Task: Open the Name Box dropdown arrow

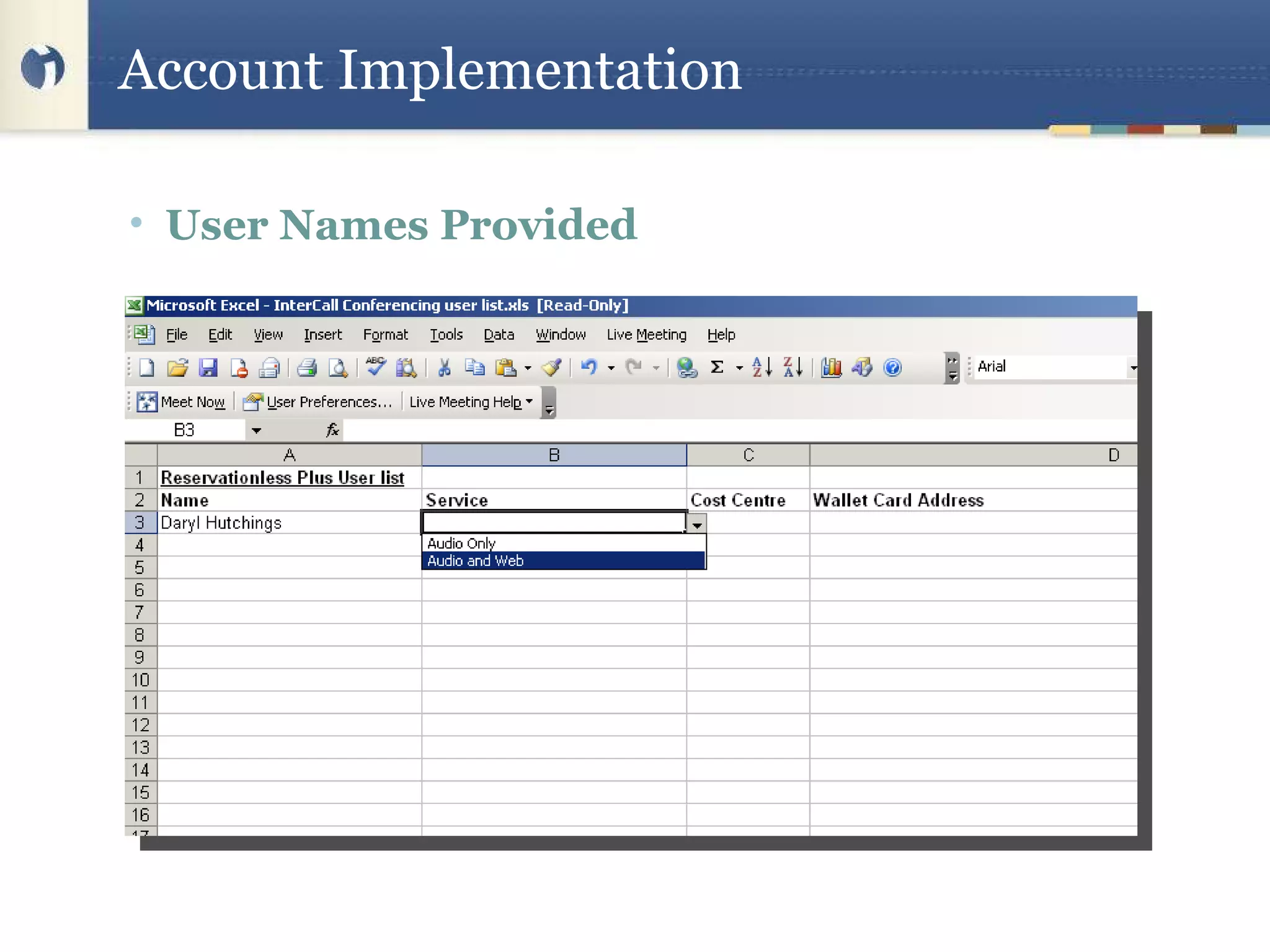Action: (256, 430)
